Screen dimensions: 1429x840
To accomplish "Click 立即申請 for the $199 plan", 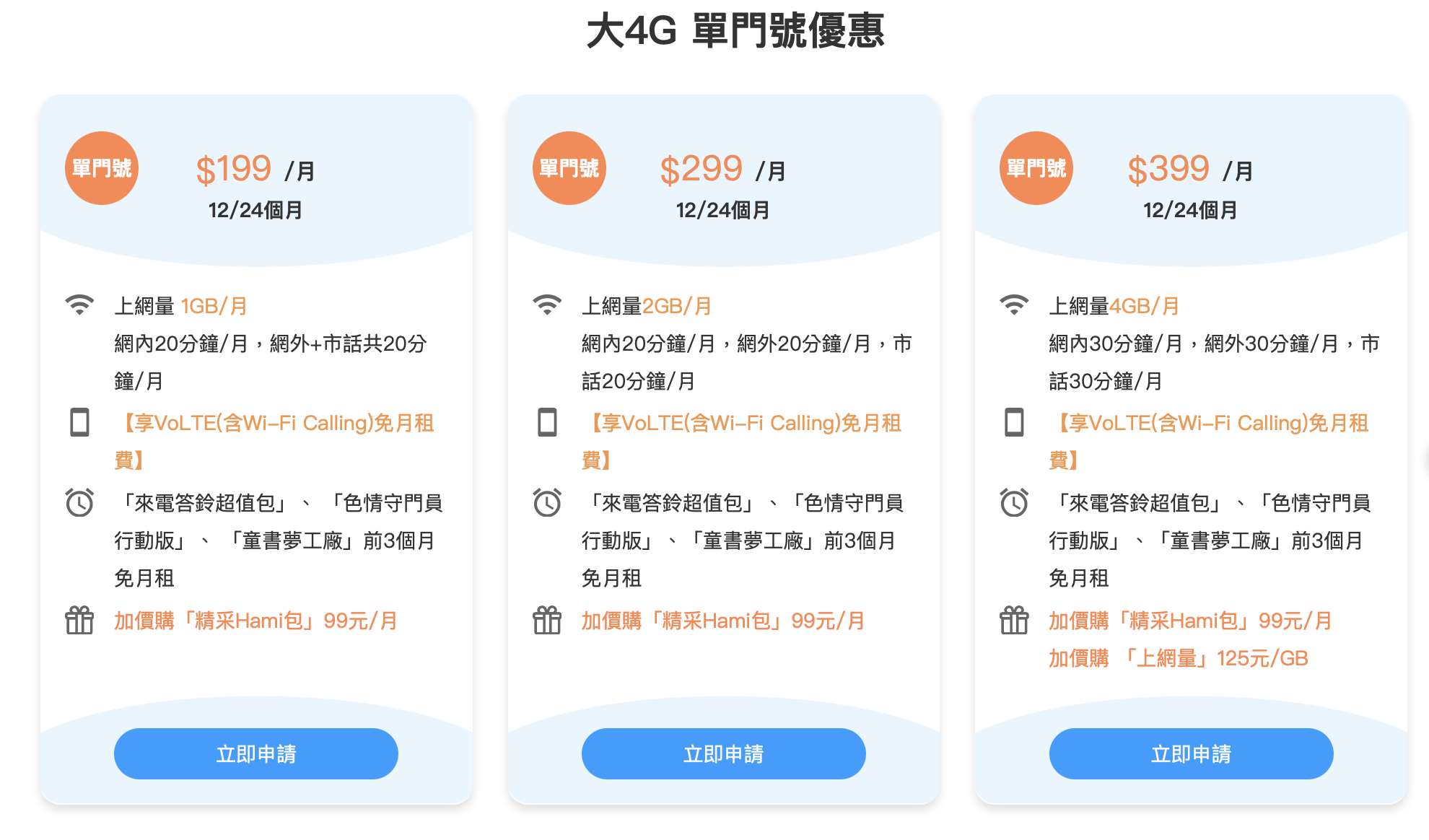I will coord(256,753).
